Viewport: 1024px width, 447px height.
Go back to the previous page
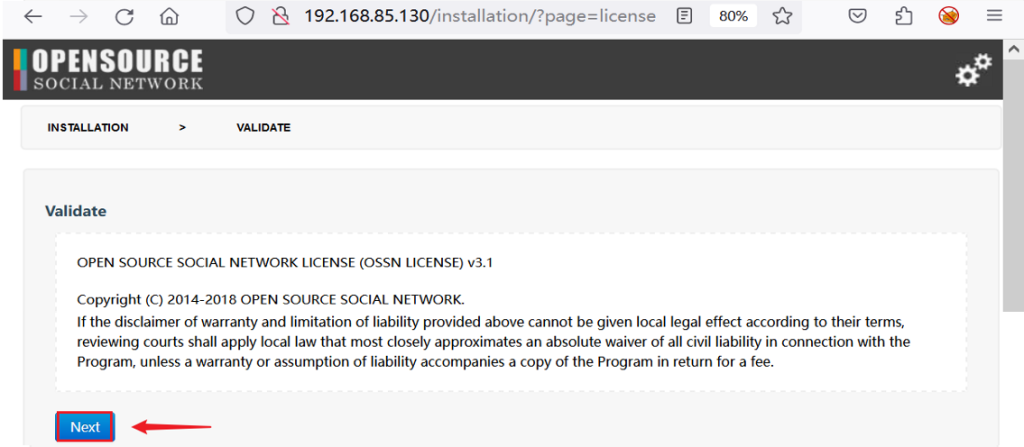pyautogui.click(x=33, y=16)
